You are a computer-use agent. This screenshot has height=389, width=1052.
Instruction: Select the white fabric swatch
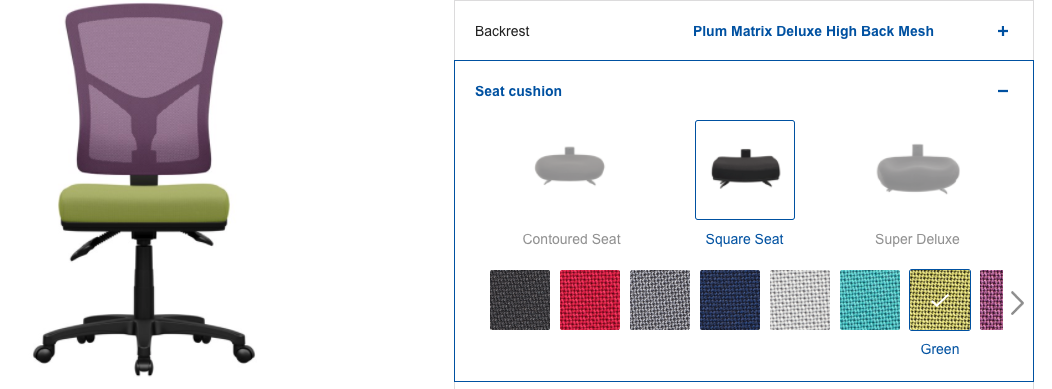point(800,300)
